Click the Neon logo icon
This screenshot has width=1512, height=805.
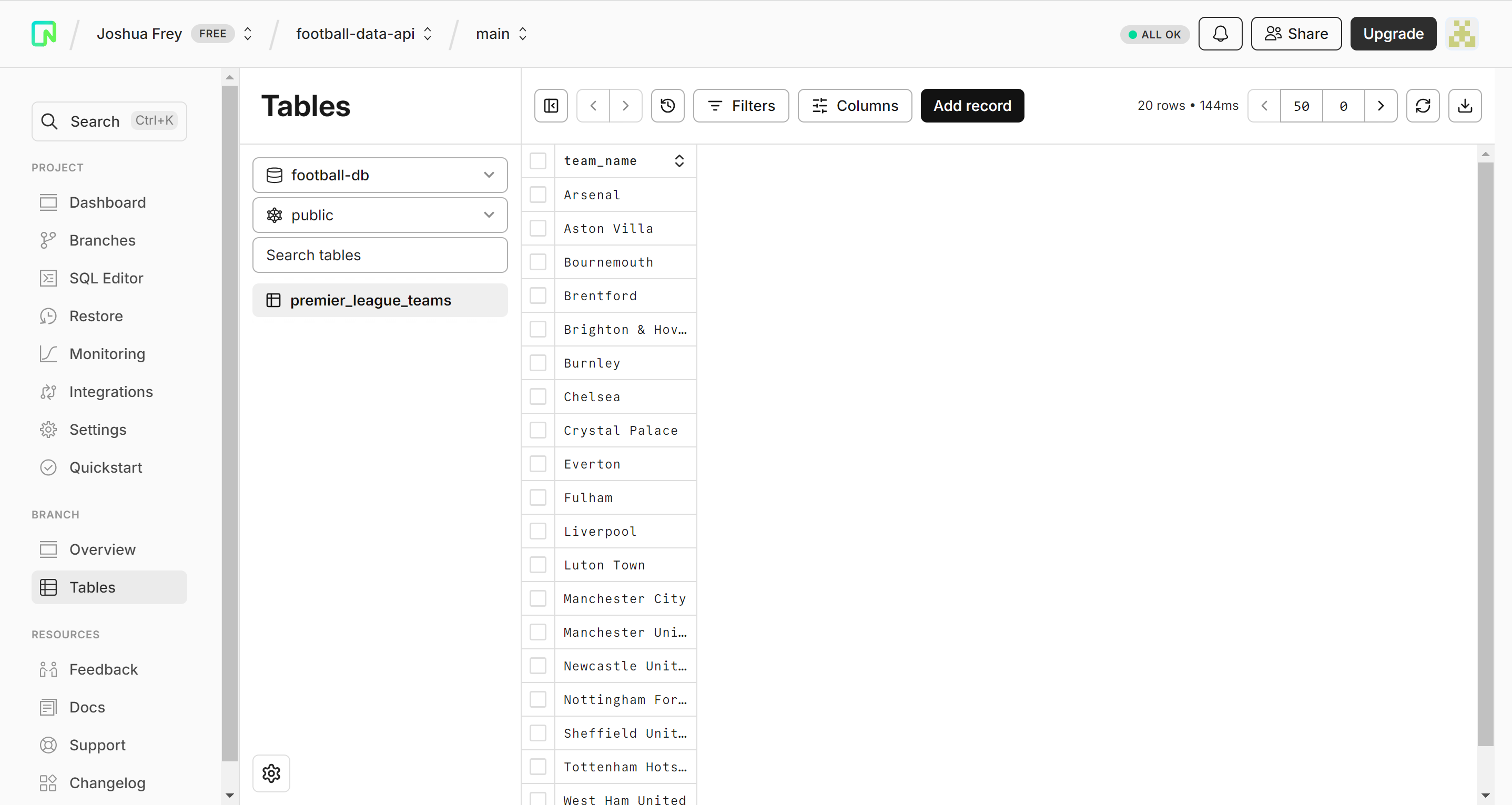coord(44,34)
